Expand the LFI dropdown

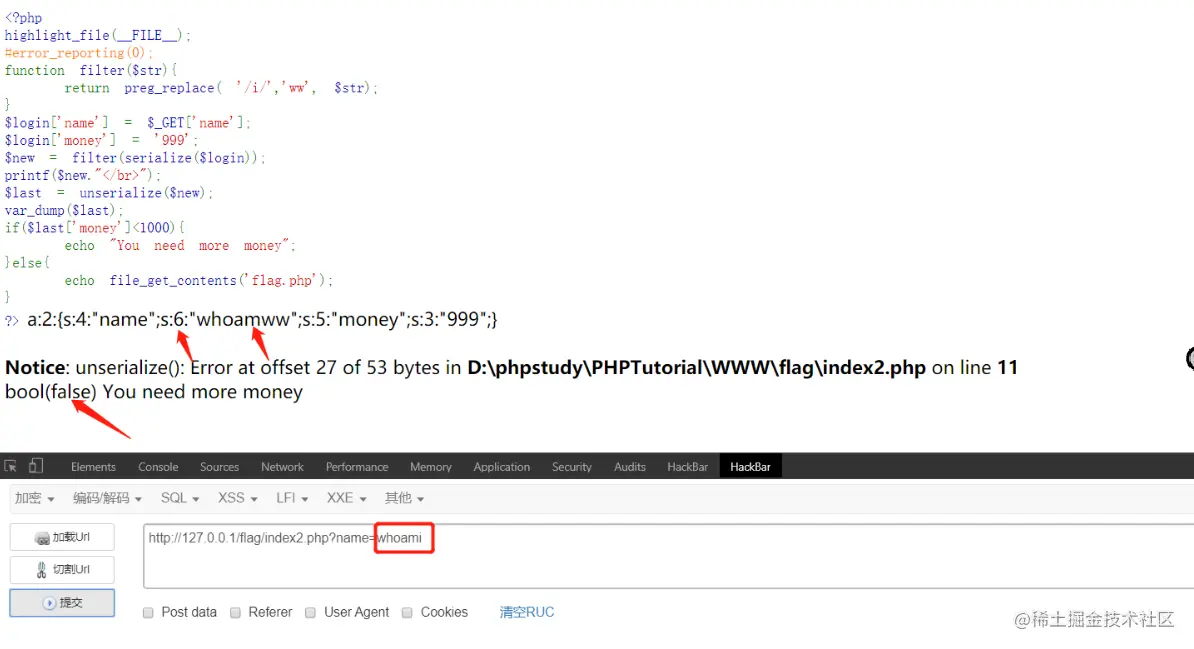292,498
